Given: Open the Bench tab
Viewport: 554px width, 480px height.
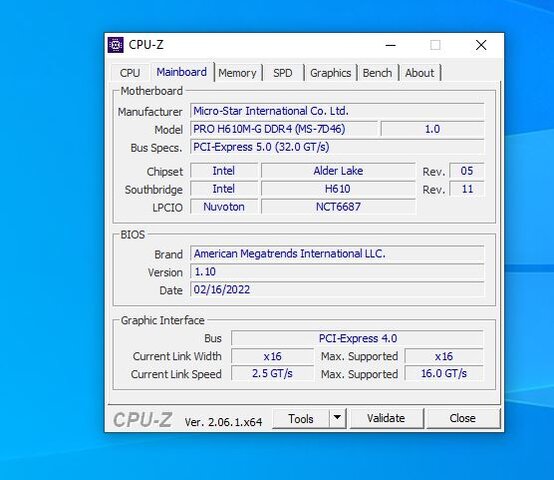Looking at the screenshot, I should point(377,73).
